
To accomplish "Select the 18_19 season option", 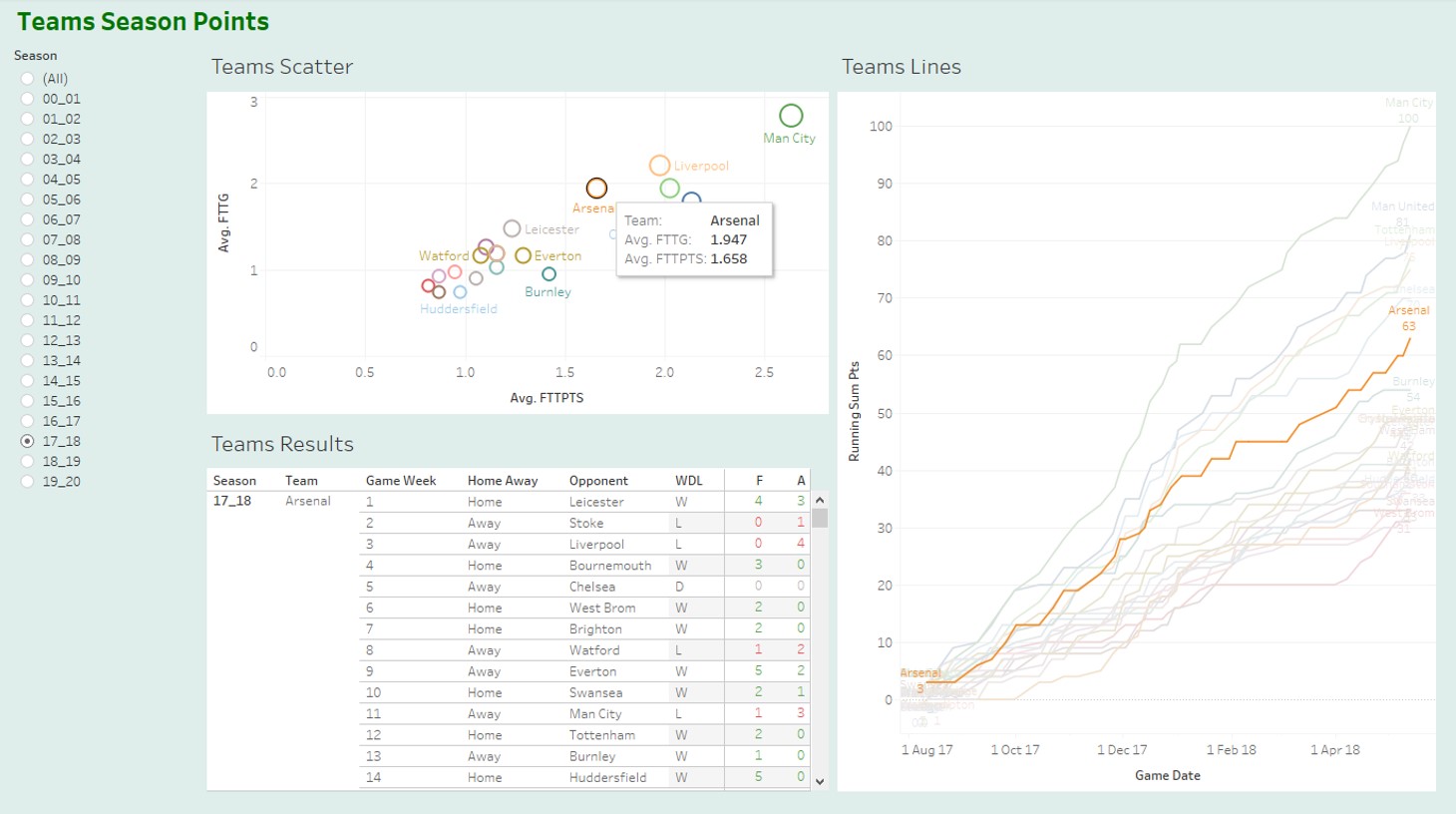I will 28,461.
